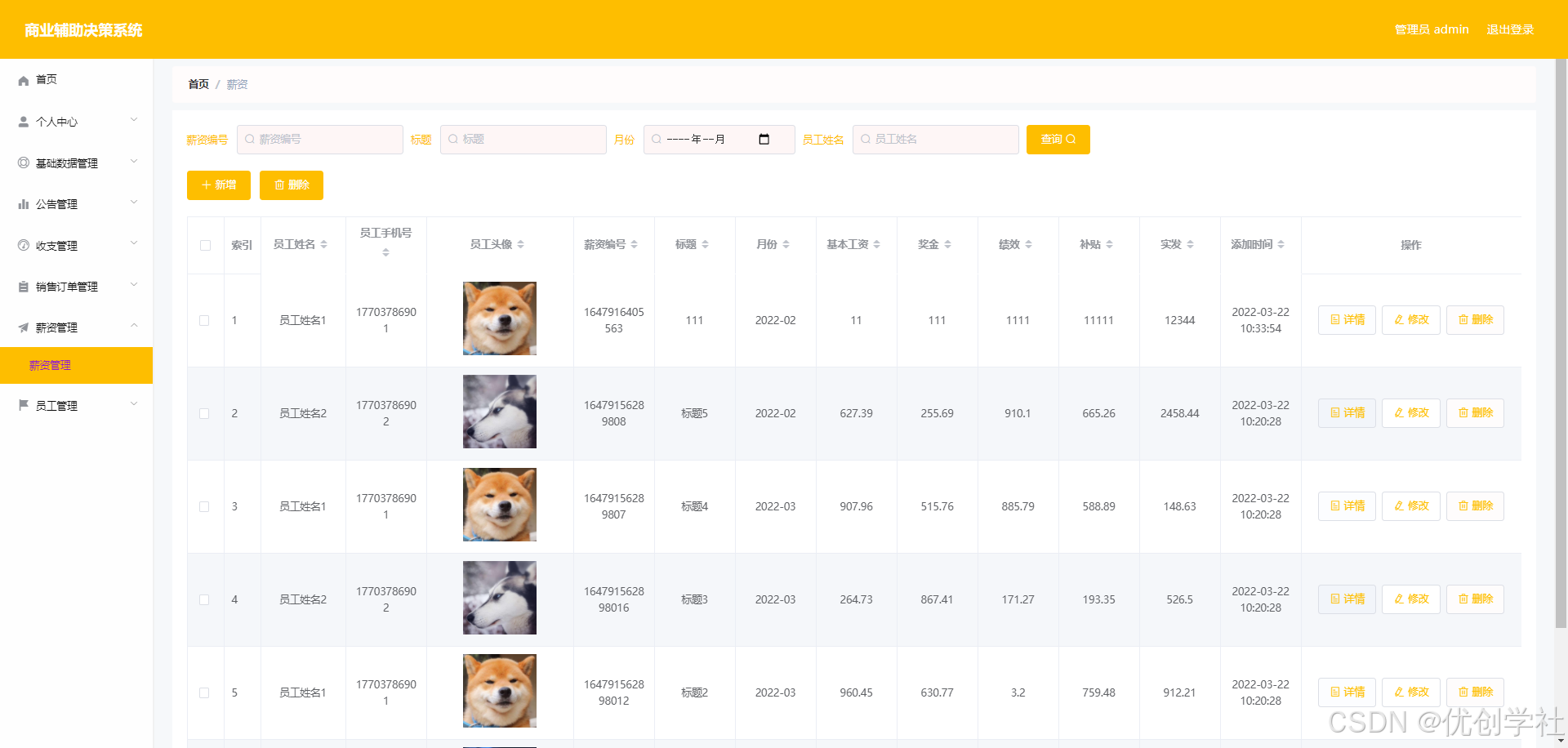Click the husky avatar in row 4
Screen dimensions: 1568x748
click(500, 598)
